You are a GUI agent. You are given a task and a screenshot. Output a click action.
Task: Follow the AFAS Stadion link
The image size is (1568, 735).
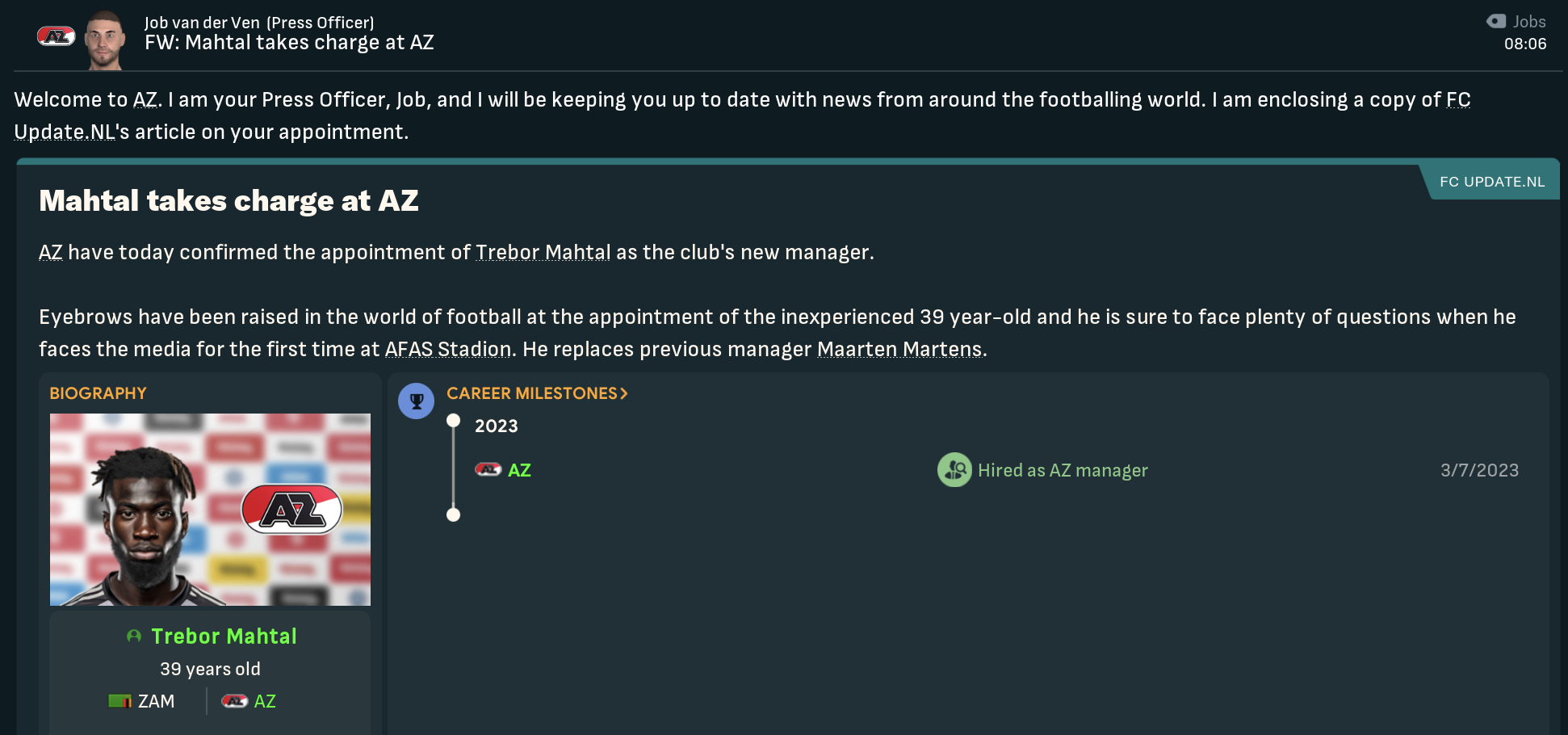tap(448, 350)
